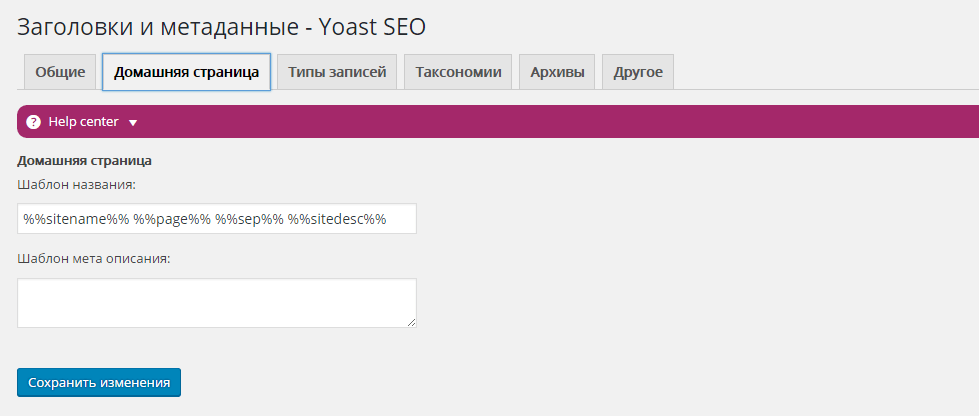979x416 pixels.
Task: Go to the Архивы tab
Action: click(557, 72)
